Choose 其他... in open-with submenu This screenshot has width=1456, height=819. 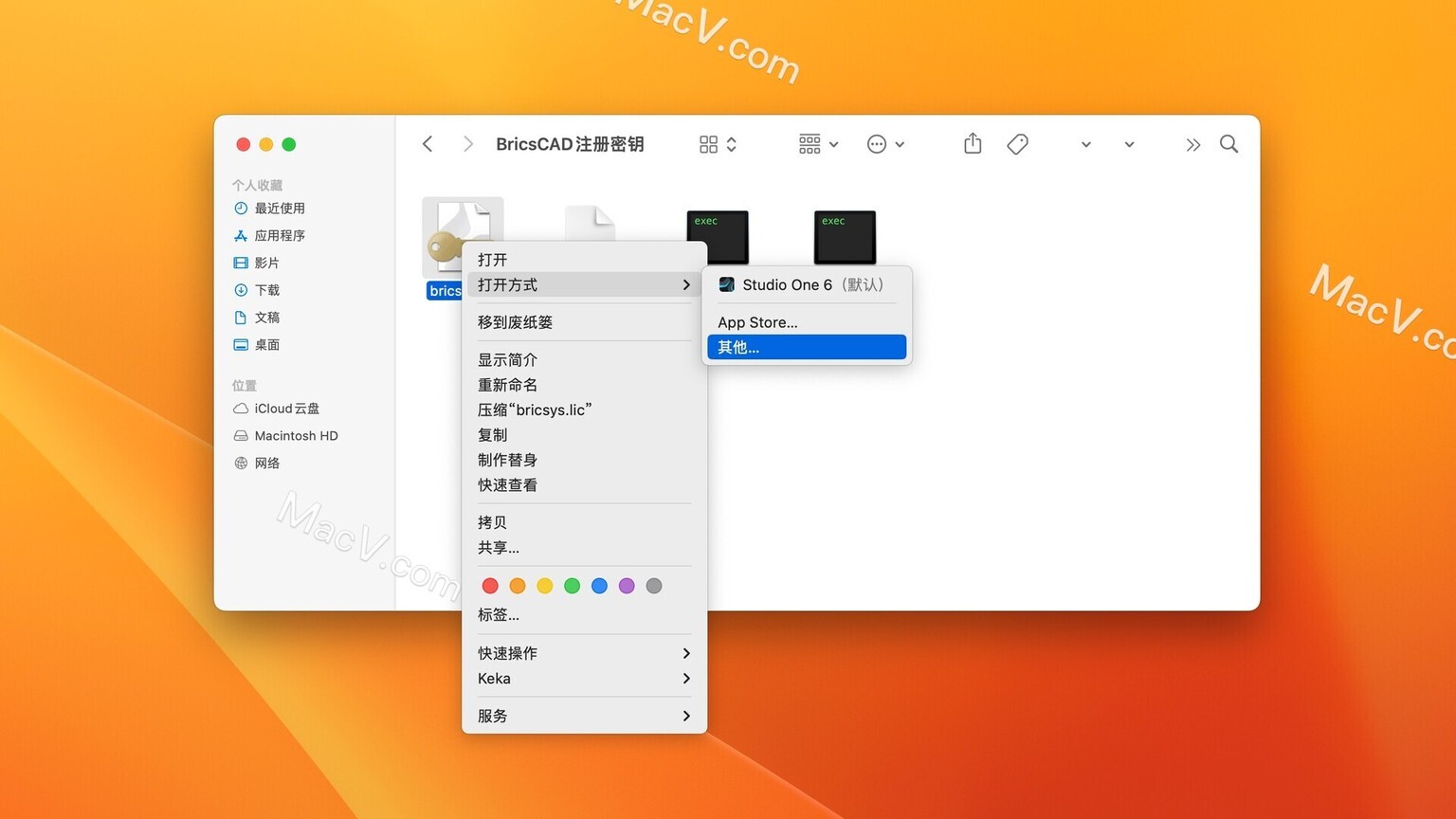pos(807,347)
